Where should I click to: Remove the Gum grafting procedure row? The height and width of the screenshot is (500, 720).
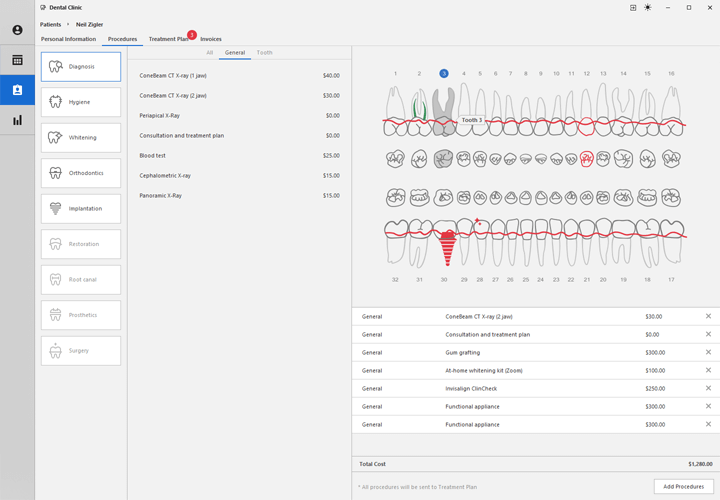click(x=708, y=352)
